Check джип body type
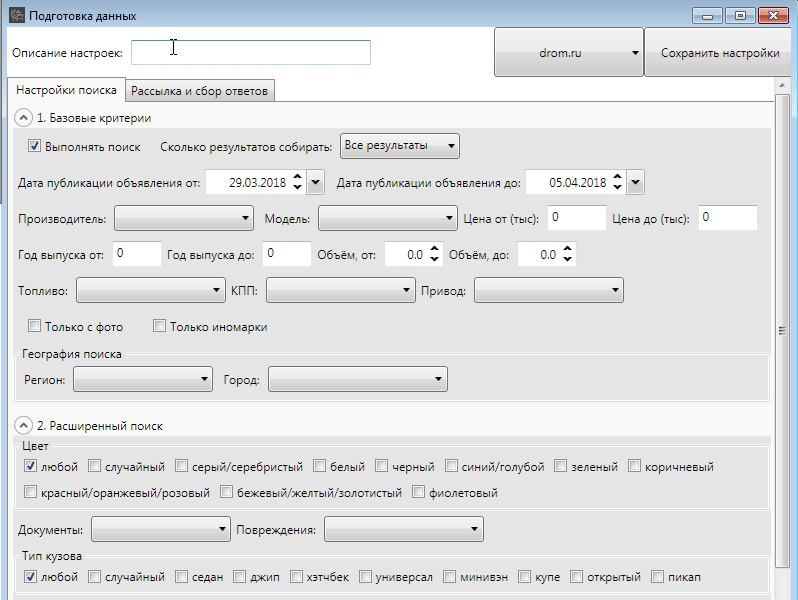The width and height of the screenshot is (798, 600). point(239,576)
